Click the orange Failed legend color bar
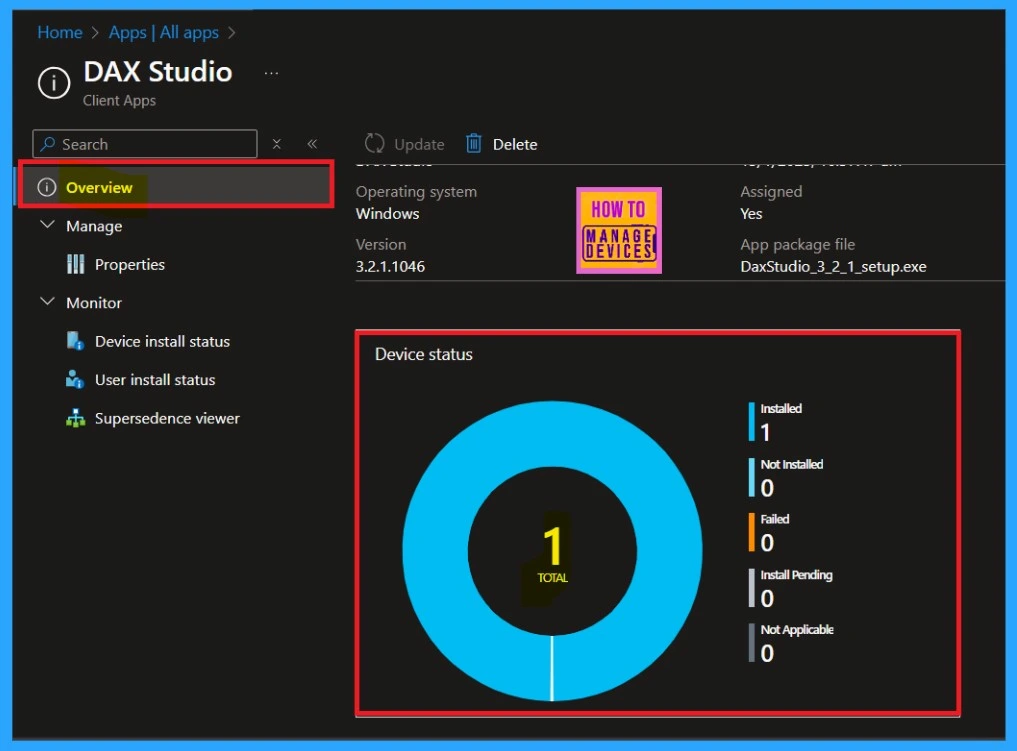The height and width of the screenshot is (751, 1017). 751,532
